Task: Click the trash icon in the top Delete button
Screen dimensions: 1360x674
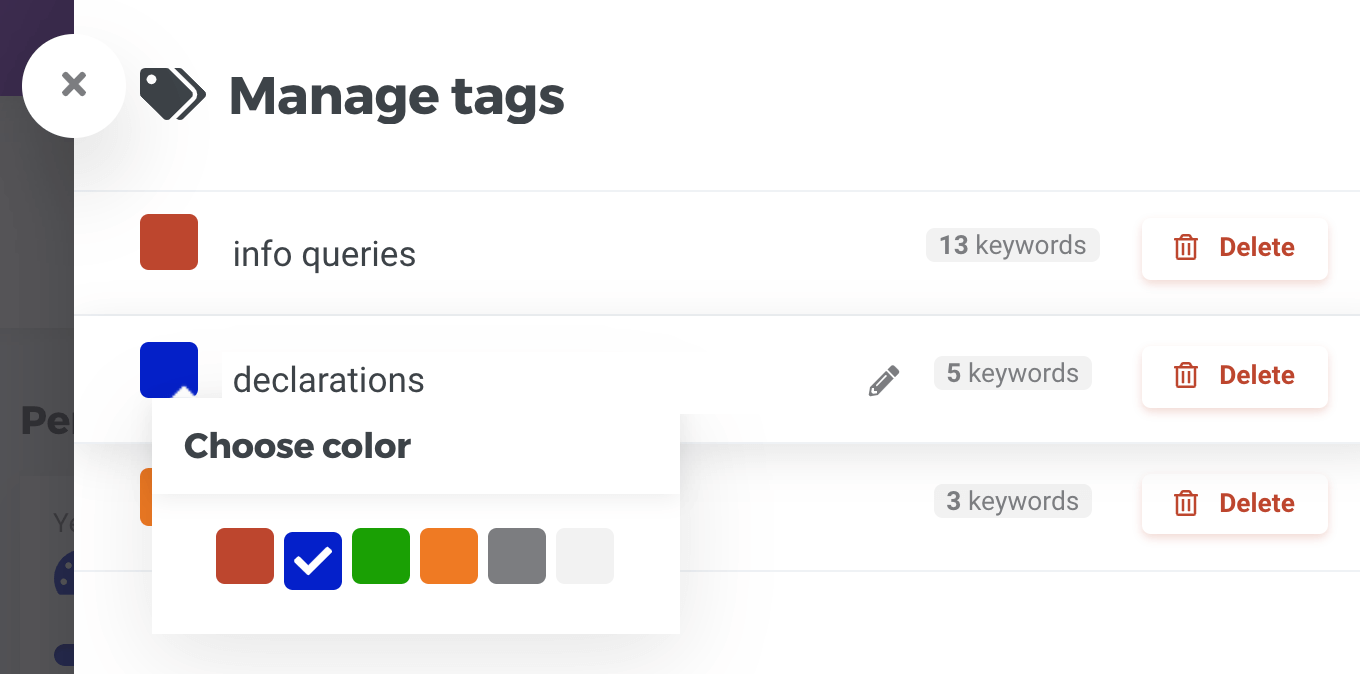Action: tap(1186, 247)
